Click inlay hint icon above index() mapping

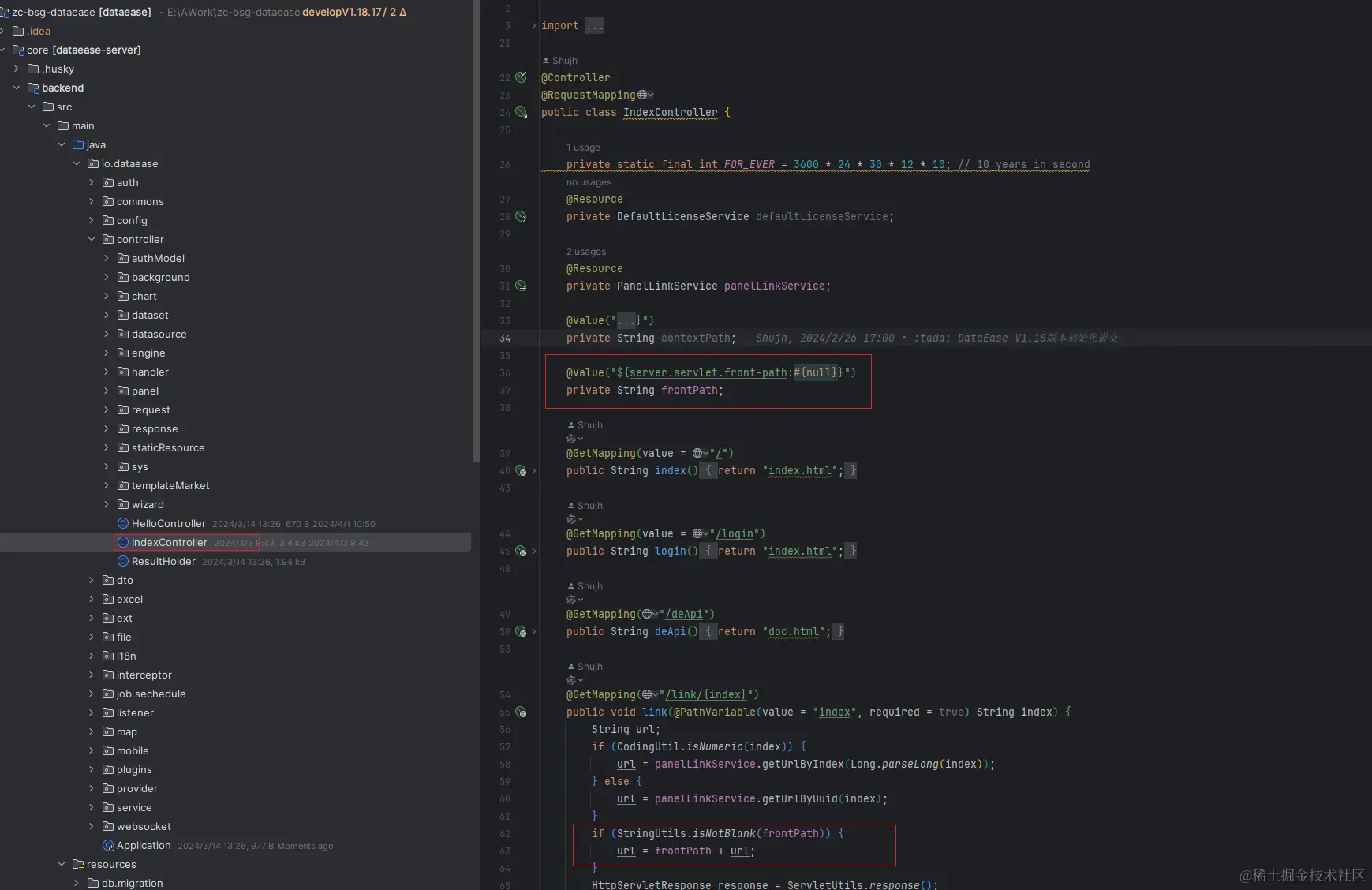574,439
